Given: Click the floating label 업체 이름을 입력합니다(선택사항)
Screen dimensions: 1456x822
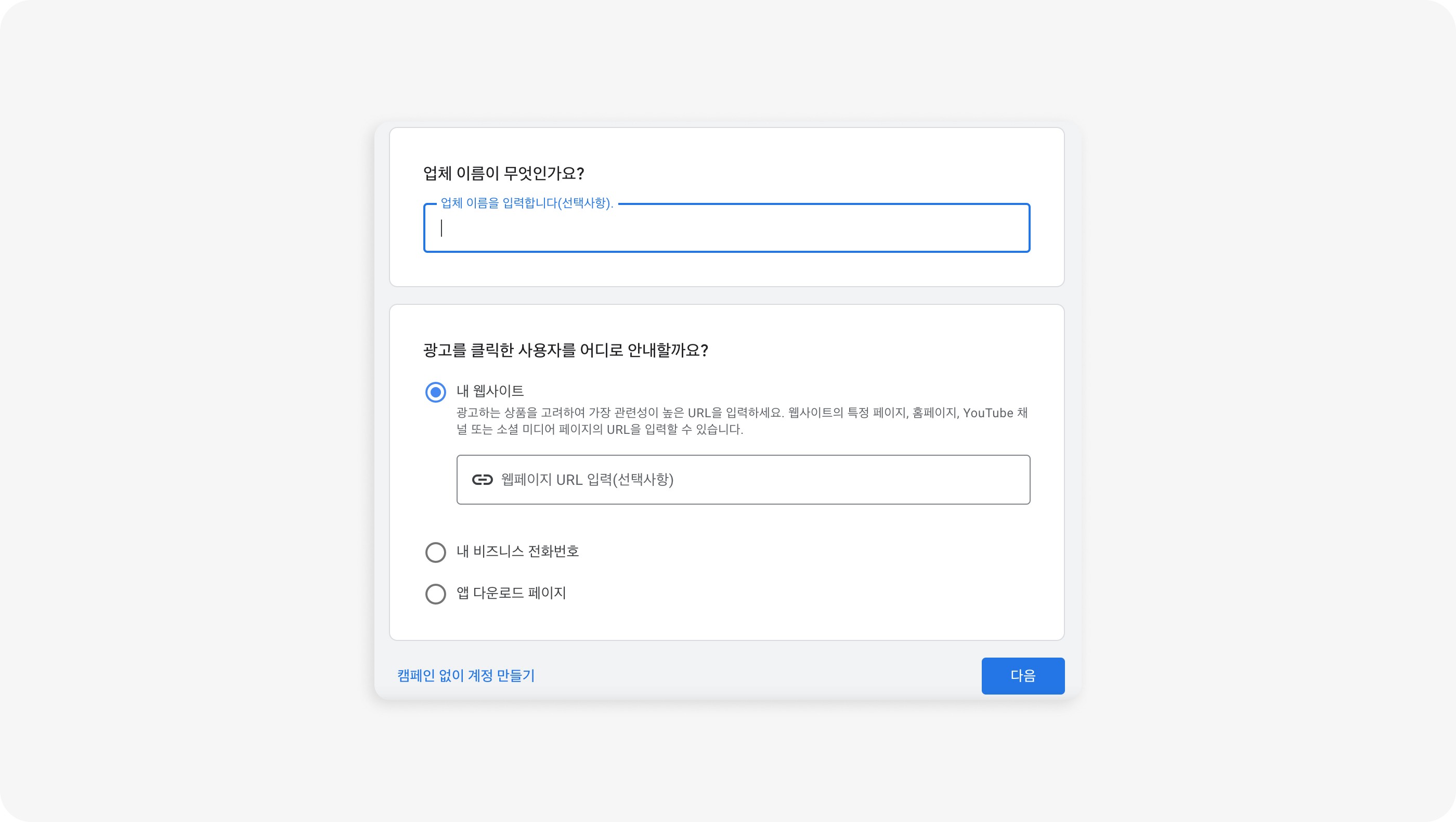Looking at the screenshot, I should [x=527, y=203].
